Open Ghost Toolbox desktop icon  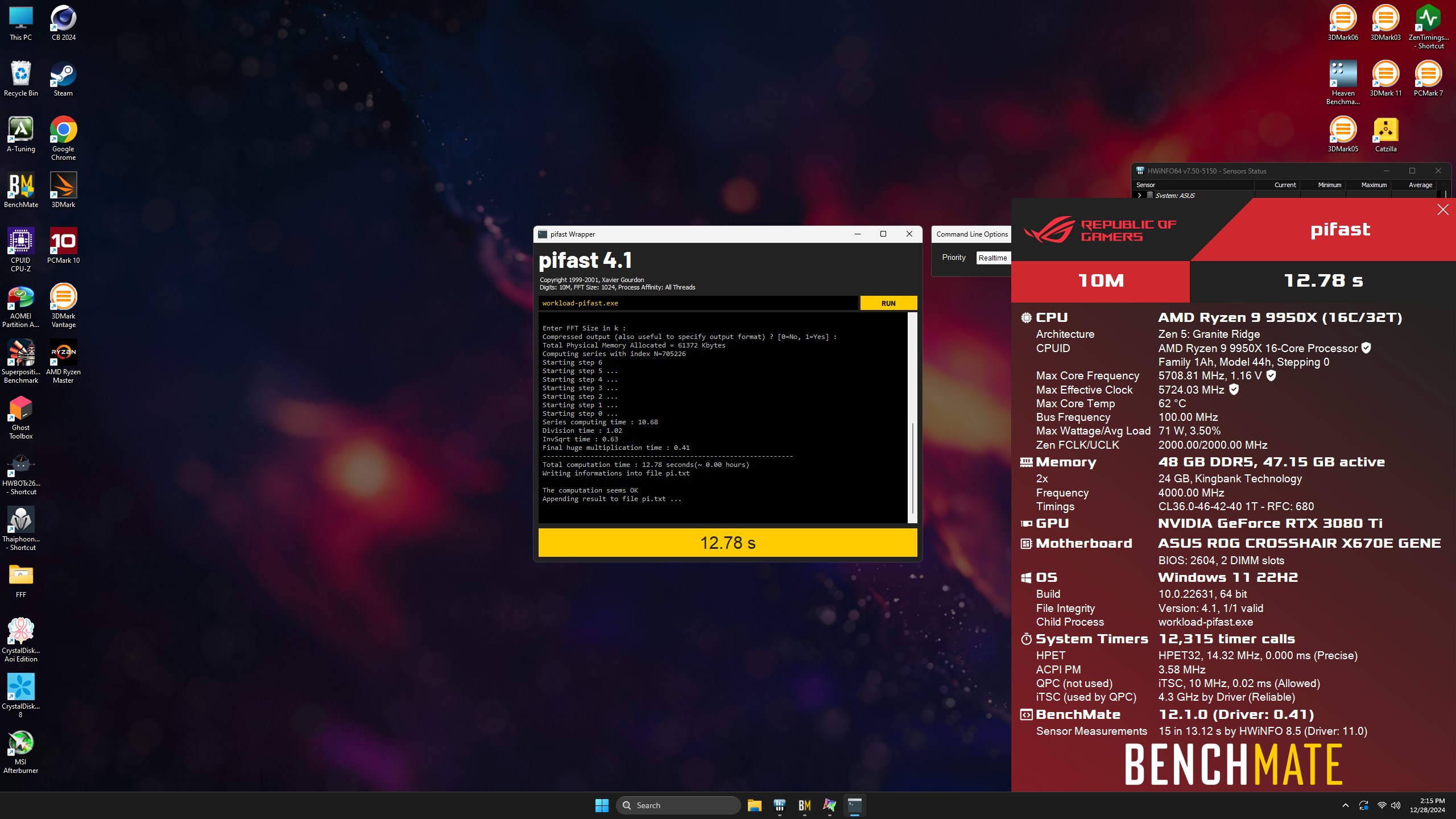click(x=21, y=417)
